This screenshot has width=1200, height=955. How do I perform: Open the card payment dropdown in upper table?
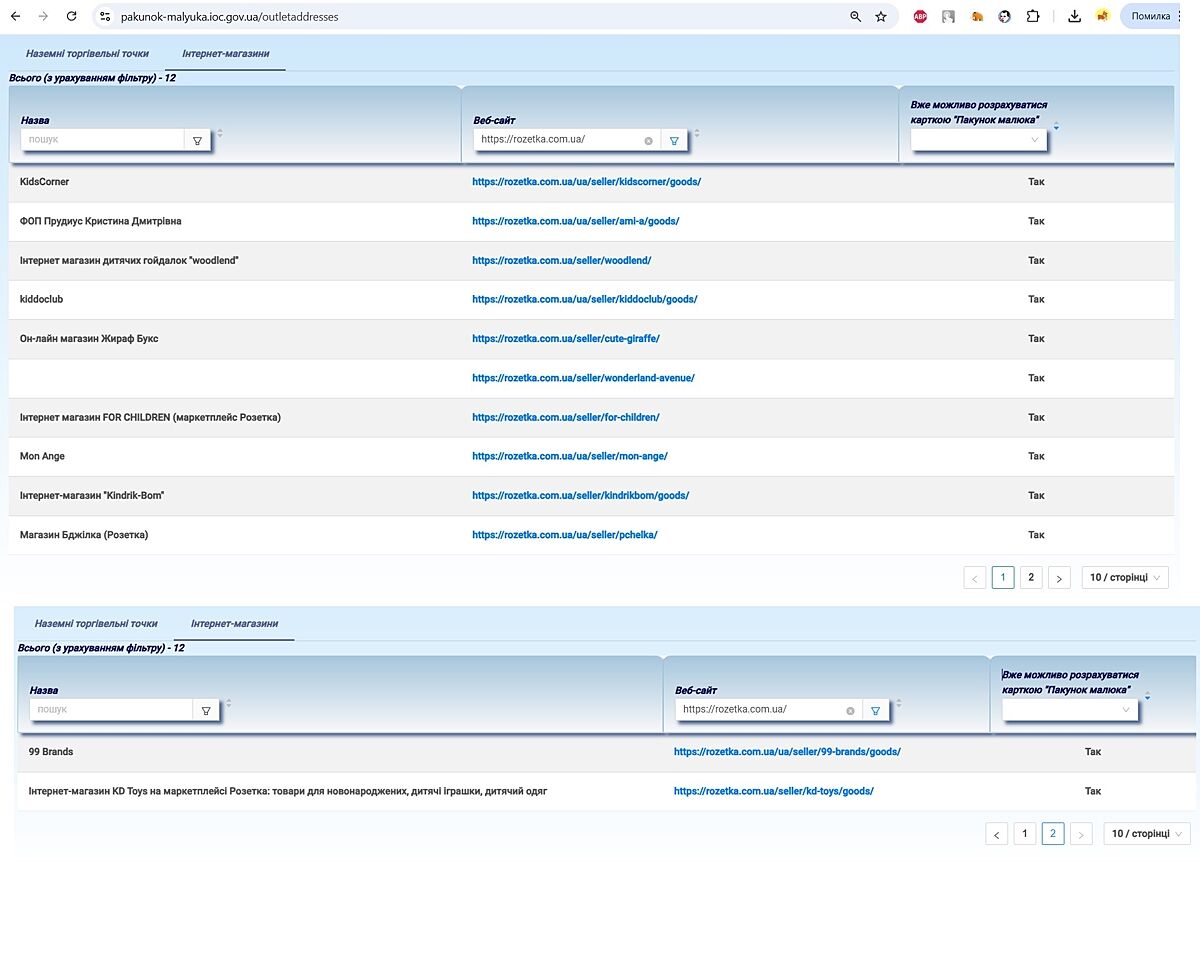pyautogui.click(x=979, y=140)
